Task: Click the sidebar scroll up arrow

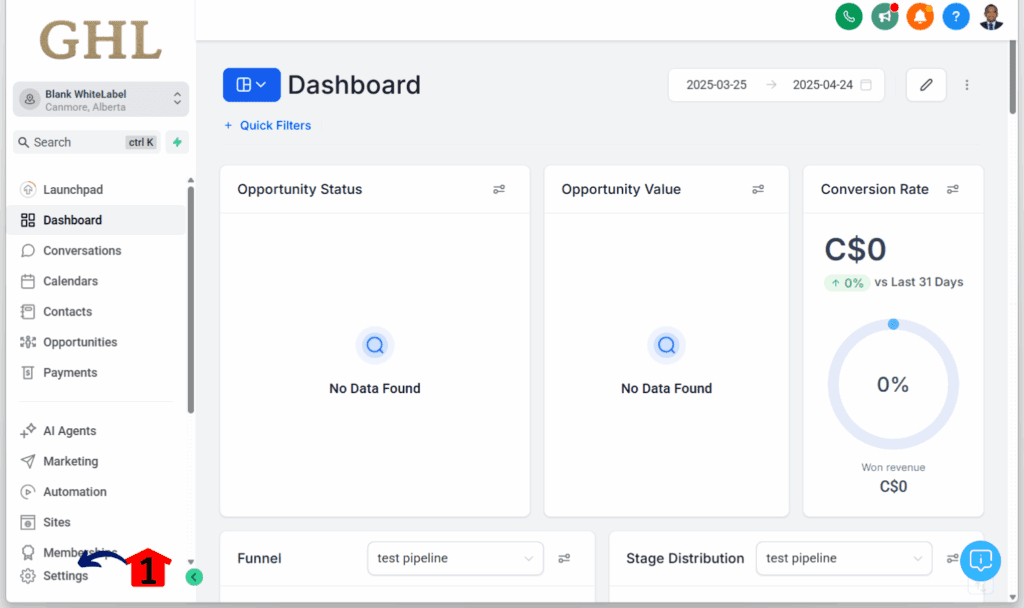Action: click(x=191, y=180)
